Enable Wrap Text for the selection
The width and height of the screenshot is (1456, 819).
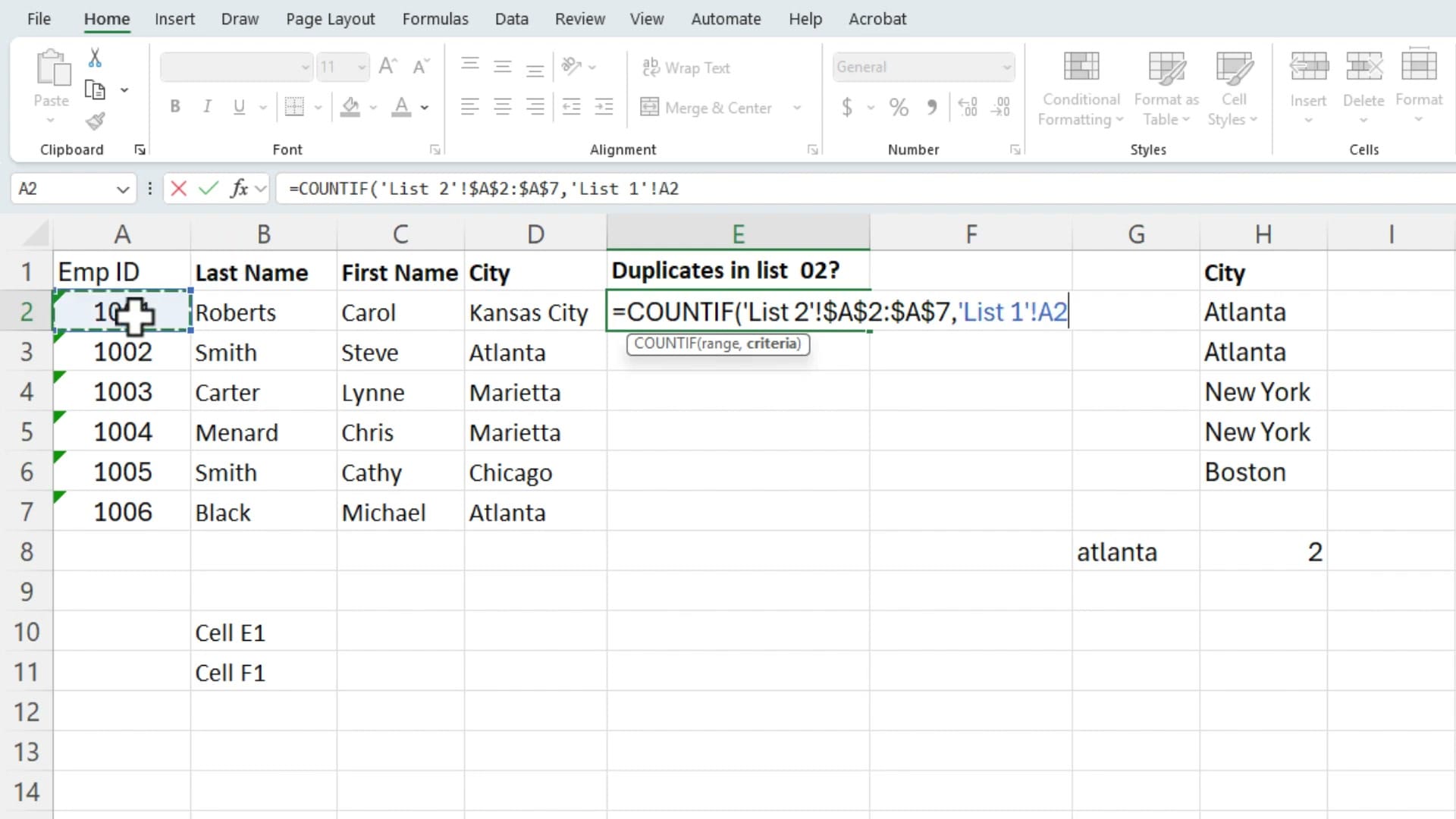pos(686,67)
